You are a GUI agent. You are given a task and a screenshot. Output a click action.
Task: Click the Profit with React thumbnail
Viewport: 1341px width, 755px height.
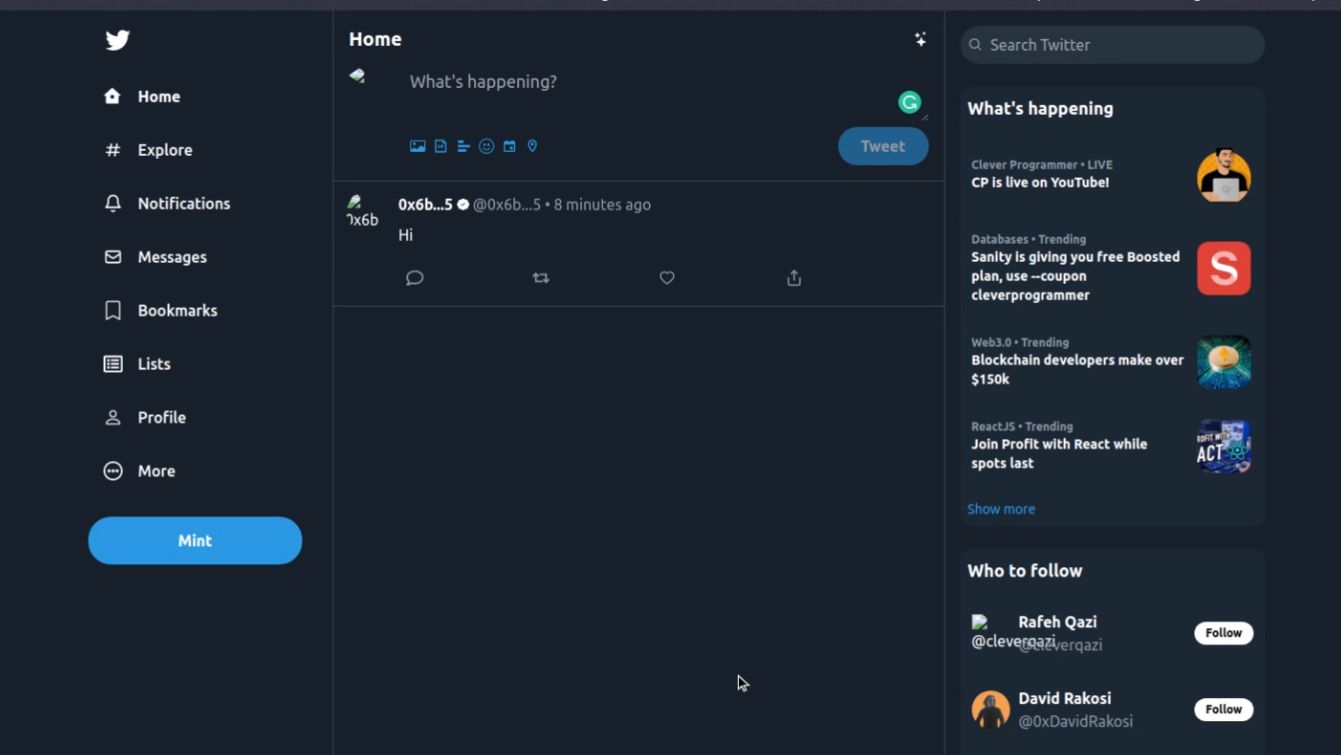[x=1224, y=446]
